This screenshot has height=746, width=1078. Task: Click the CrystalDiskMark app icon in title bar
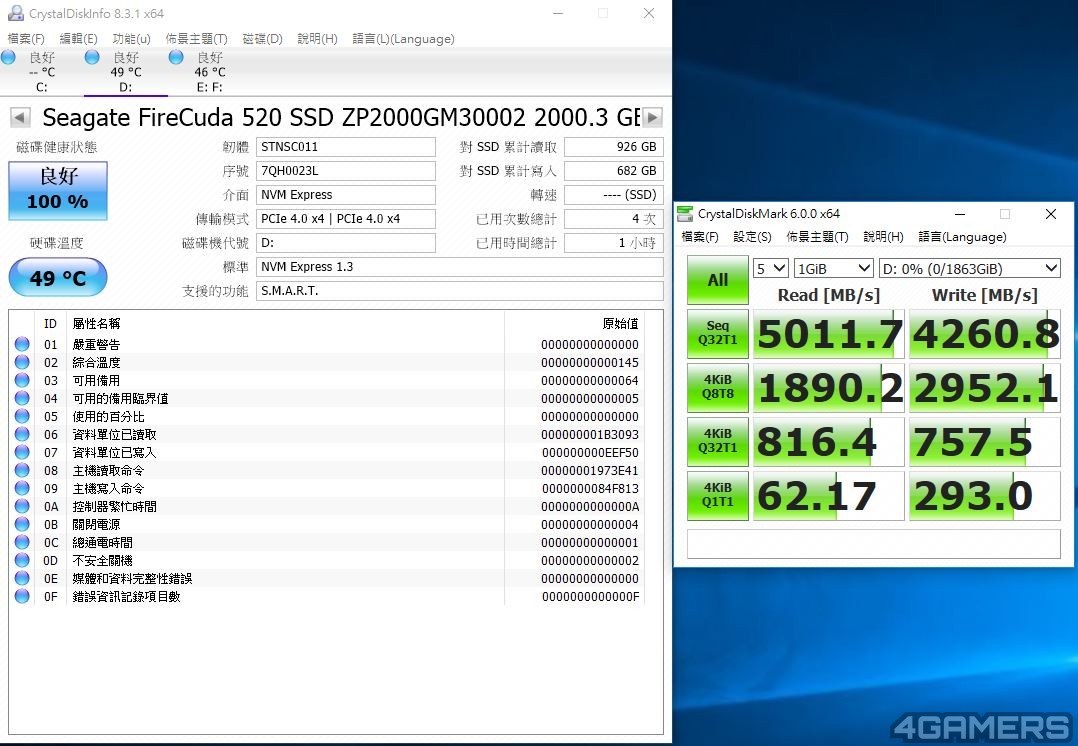pyautogui.click(x=685, y=214)
